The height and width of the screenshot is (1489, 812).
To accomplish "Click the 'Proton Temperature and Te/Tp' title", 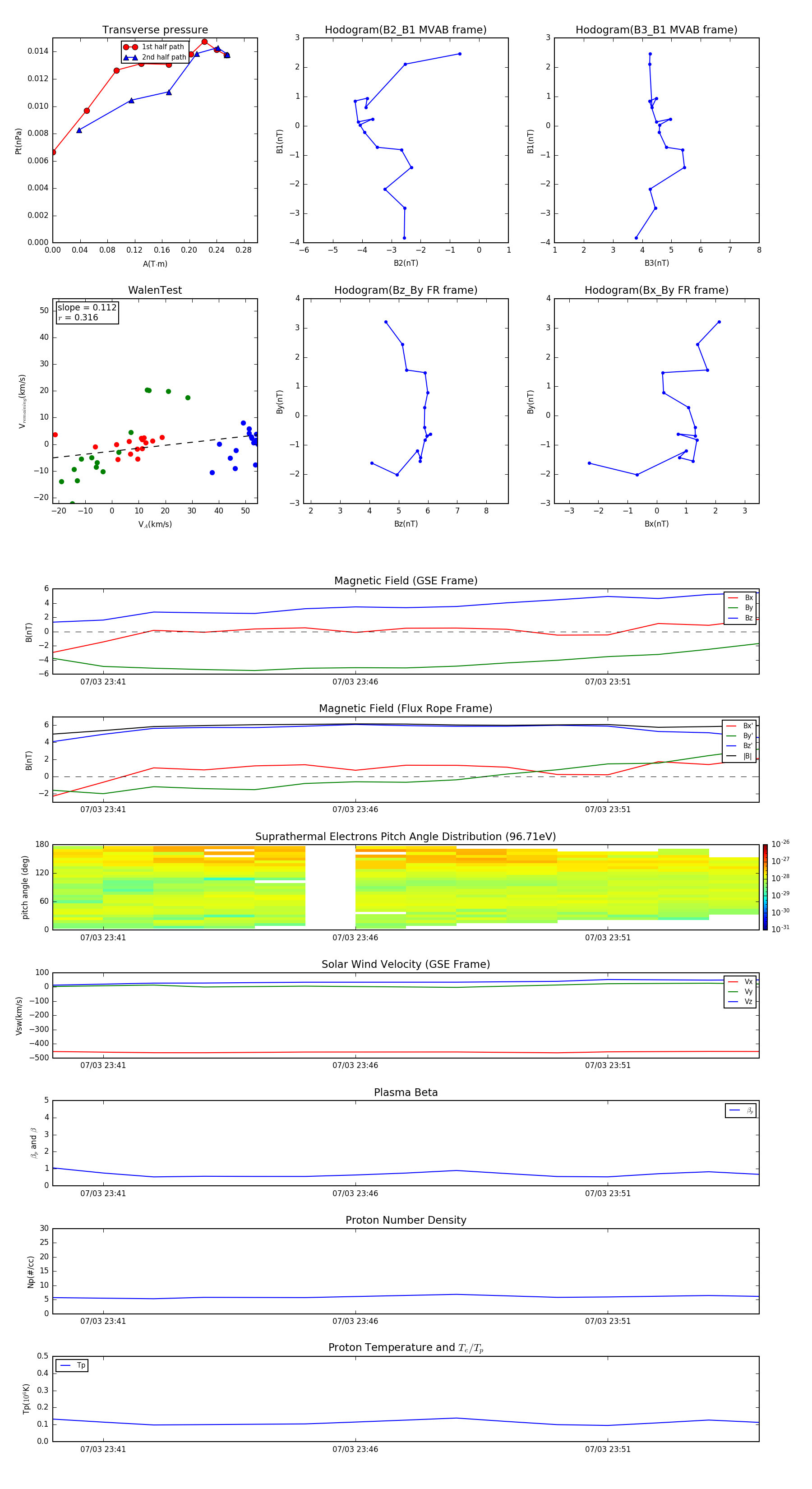I will click(406, 1348).
